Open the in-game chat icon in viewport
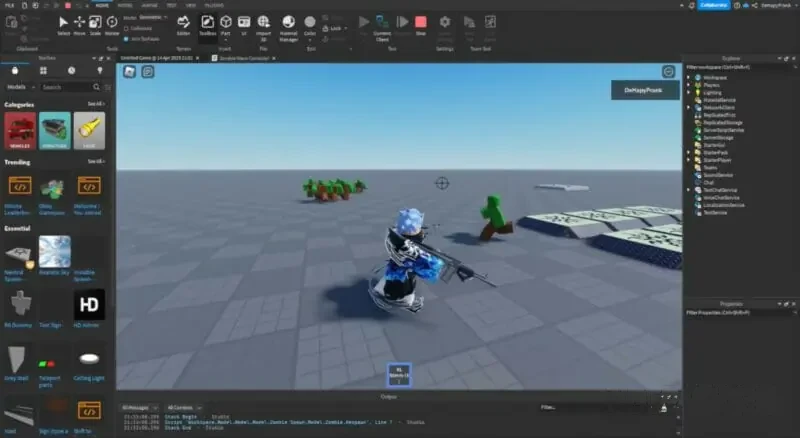The height and width of the screenshot is (438, 800). (x=148, y=72)
